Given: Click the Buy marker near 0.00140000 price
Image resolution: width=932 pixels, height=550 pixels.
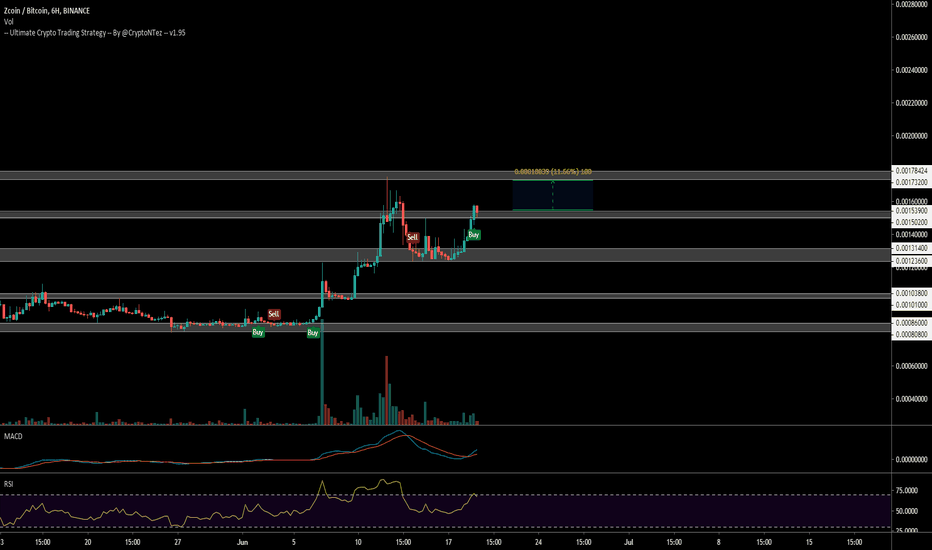Looking at the screenshot, I should pyautogui.click(x=474, y=235).
